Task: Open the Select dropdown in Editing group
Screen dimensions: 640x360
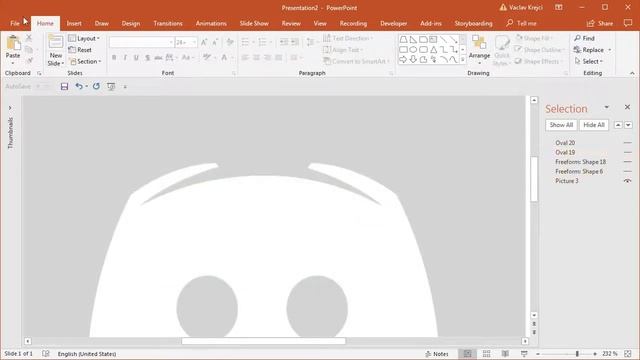Action: (589, 61)
